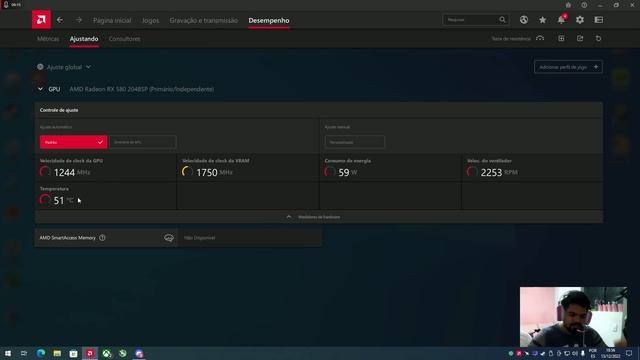The height and width of the screenshot is (360, 640).
Task: Click the AMD SmartAccess Memory label
Action: (x=67, y=238)
